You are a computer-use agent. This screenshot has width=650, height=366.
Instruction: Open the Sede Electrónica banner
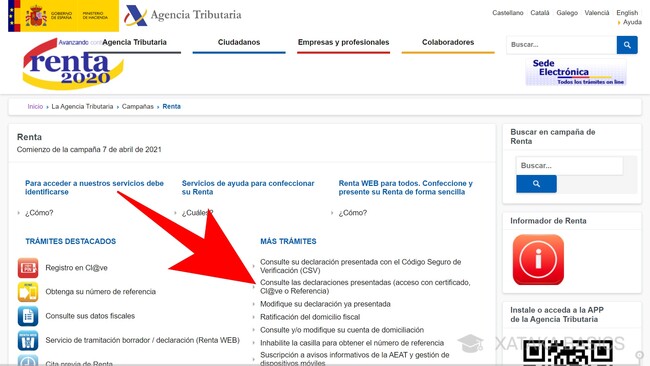[576, 72]
